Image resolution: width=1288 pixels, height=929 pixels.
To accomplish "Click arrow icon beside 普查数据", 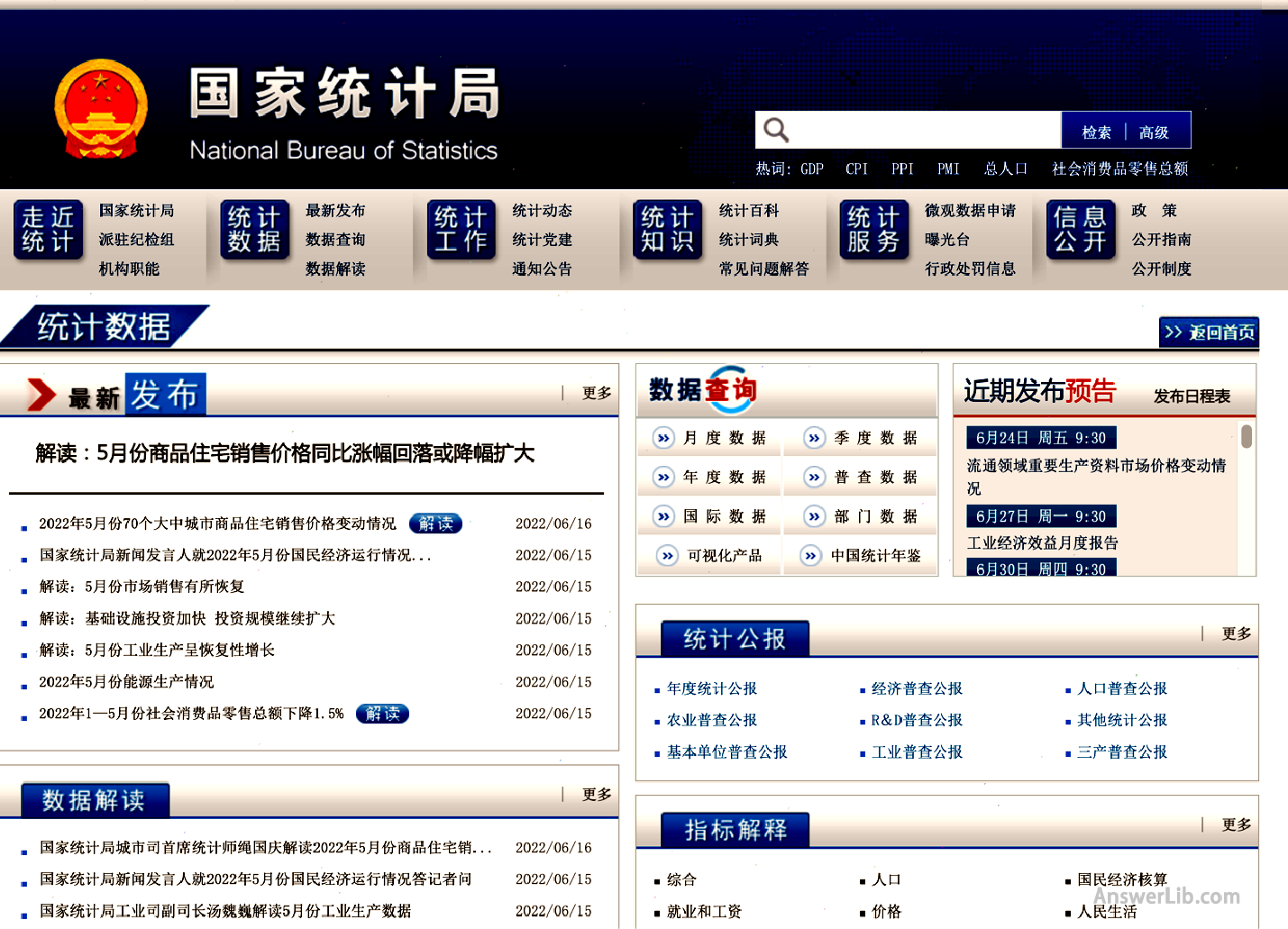I will 814,477.
